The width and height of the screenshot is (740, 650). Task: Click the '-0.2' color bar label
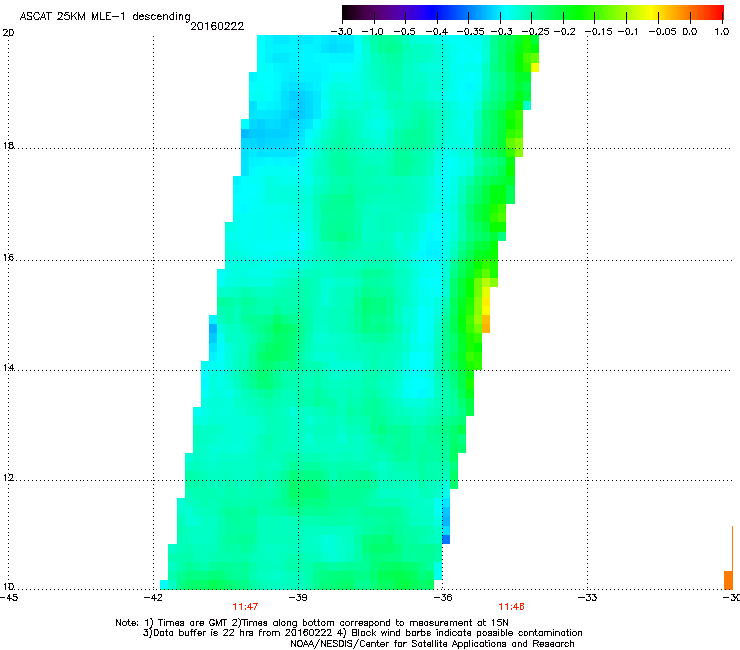pos(564,32)
